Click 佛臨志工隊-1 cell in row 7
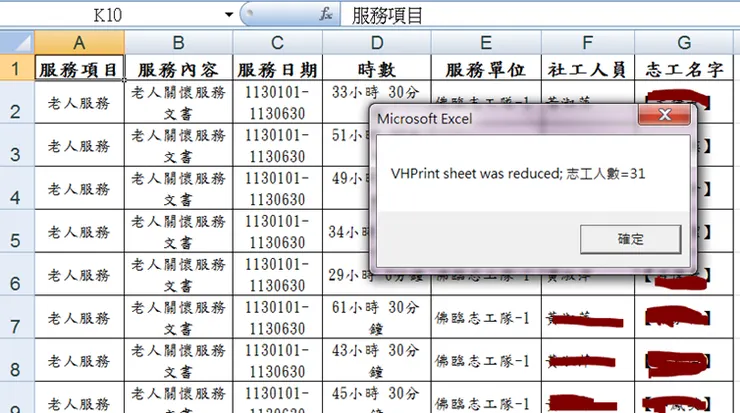Screen dimensions: 740x413 tap(486, 317)
